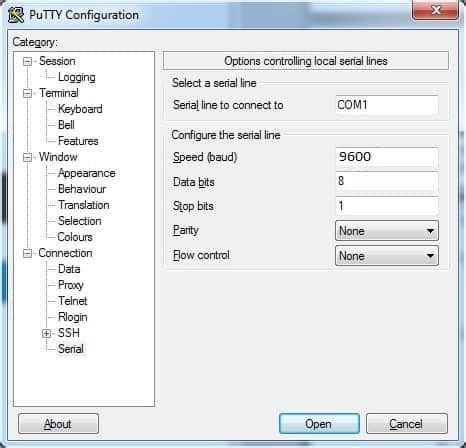Click the 'Data bits' label
This screenshot has width=466, height=448.
click(194, 182)
